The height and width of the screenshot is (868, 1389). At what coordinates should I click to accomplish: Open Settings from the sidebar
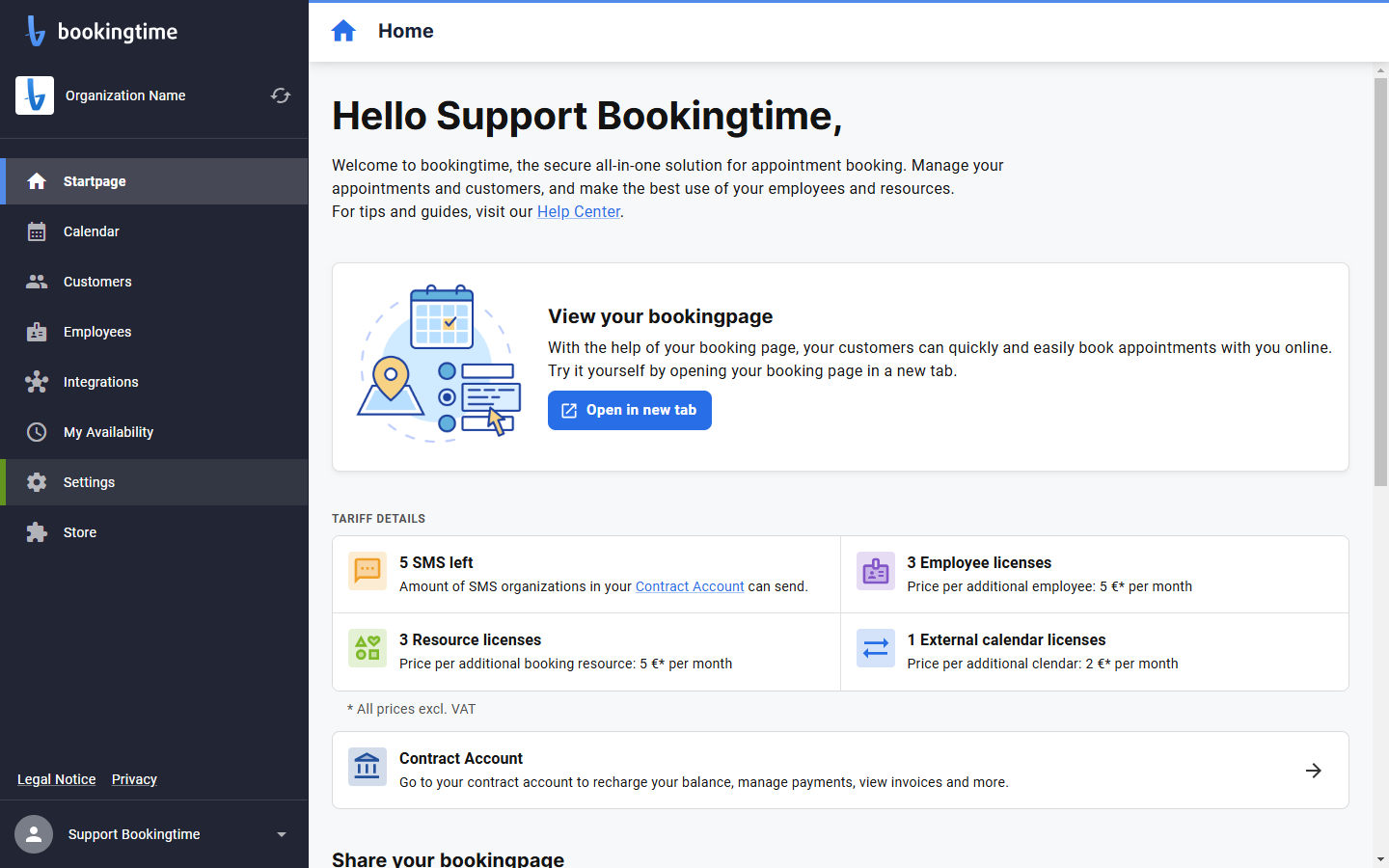coord(154,482)
